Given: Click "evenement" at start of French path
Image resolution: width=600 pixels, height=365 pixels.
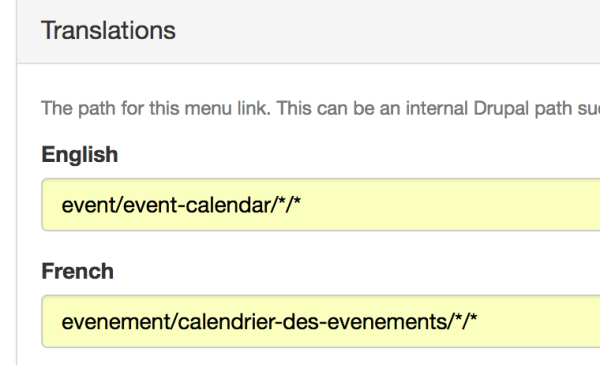Looking at the screenshot, I should (114, 322).
